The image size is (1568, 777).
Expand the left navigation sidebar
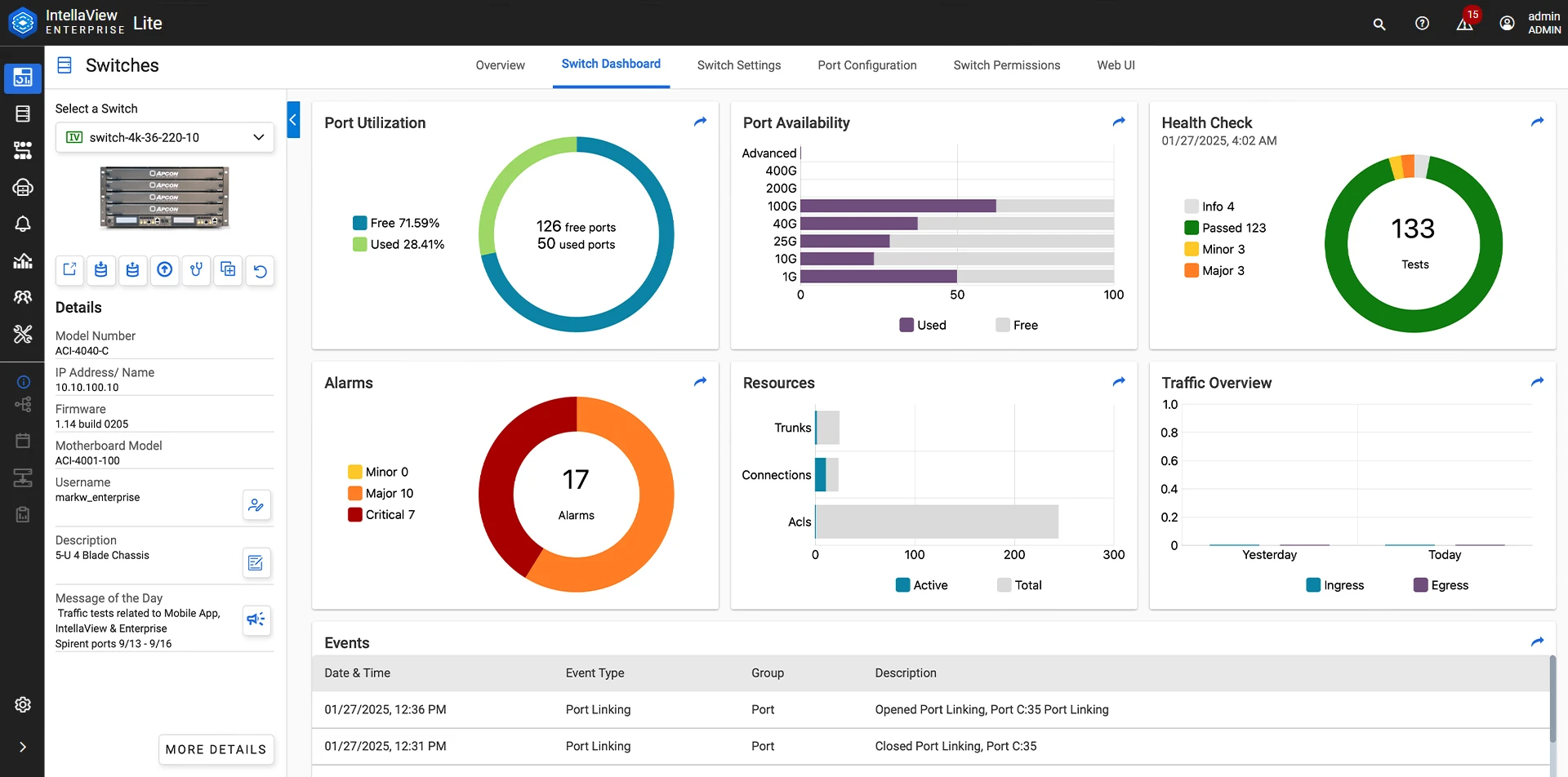[23, 747]
